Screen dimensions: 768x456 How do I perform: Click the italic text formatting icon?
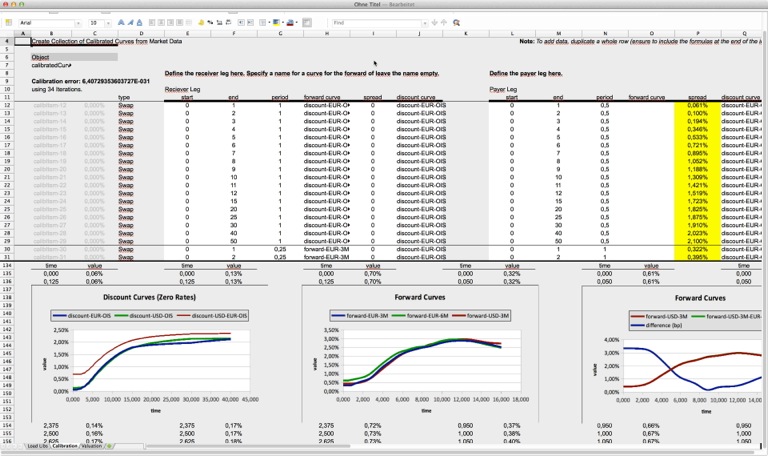pos(130,23)
